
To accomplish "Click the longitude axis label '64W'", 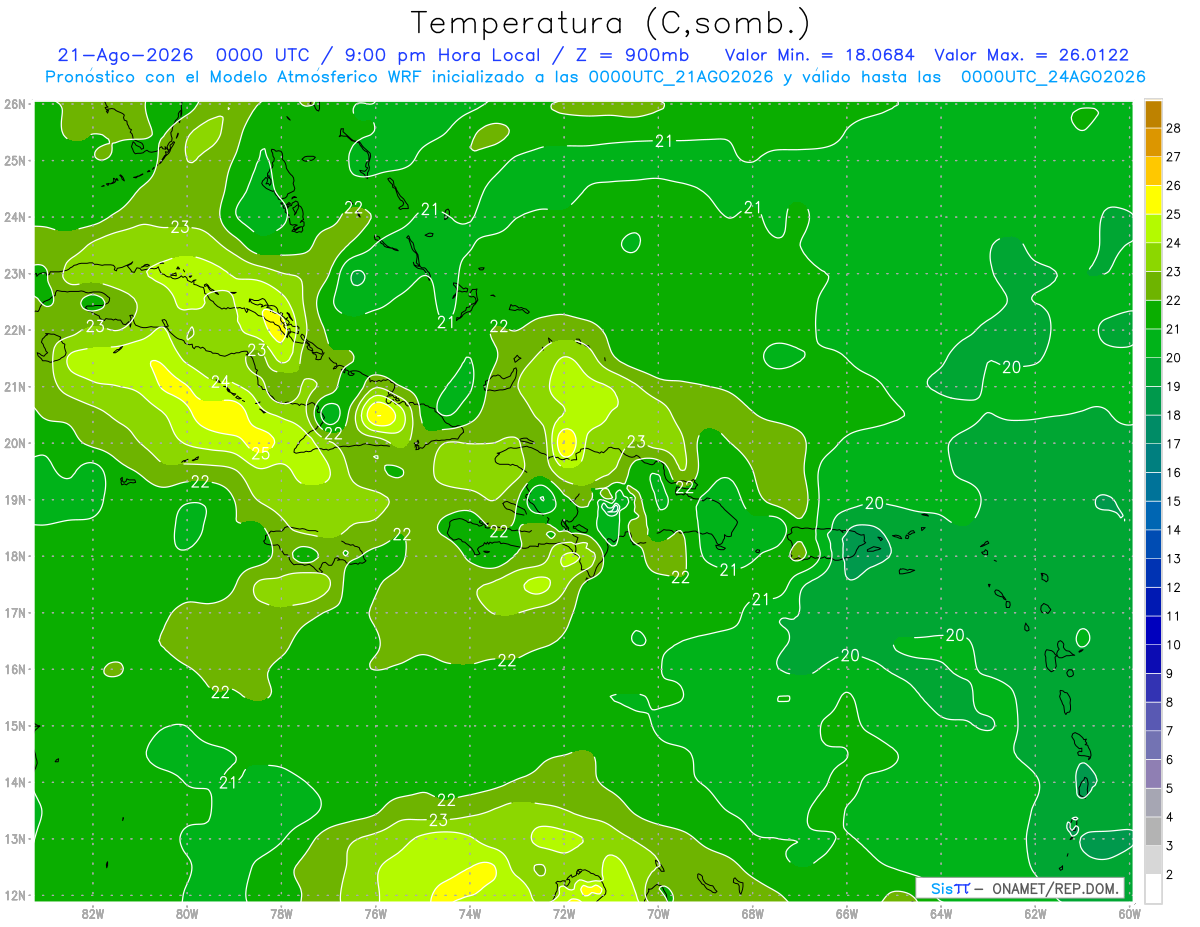I will (x=941, y=913).
